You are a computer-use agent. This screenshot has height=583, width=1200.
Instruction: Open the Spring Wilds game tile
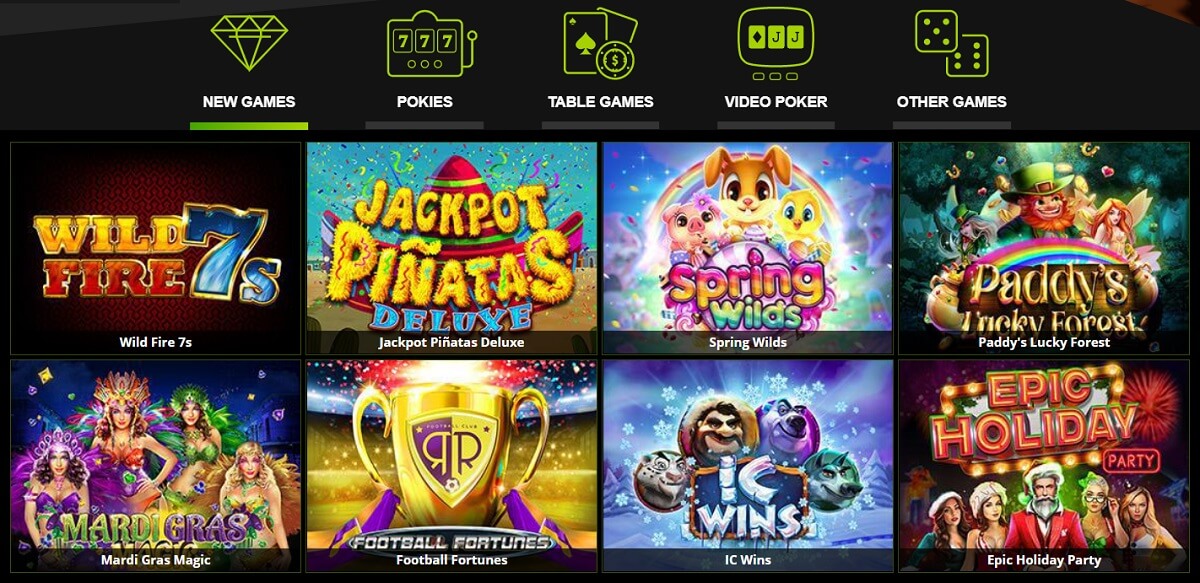(748, 248)
